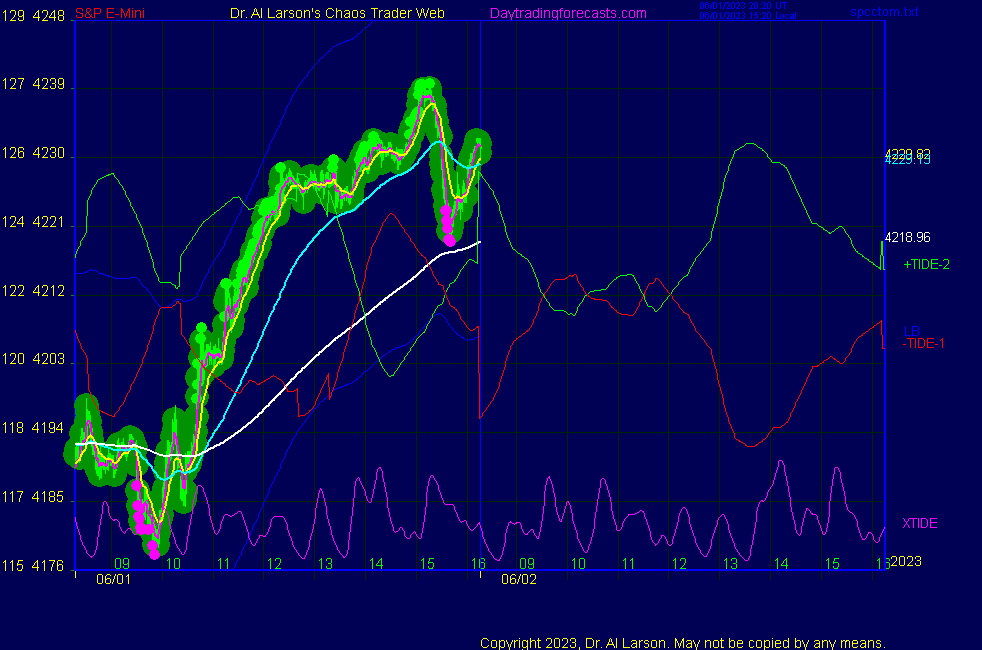Image resolution: width=982 pixels, height=650 pixels.
Task: Click the Daytradingforecasts.com link in header
Action: coord(568,13)
